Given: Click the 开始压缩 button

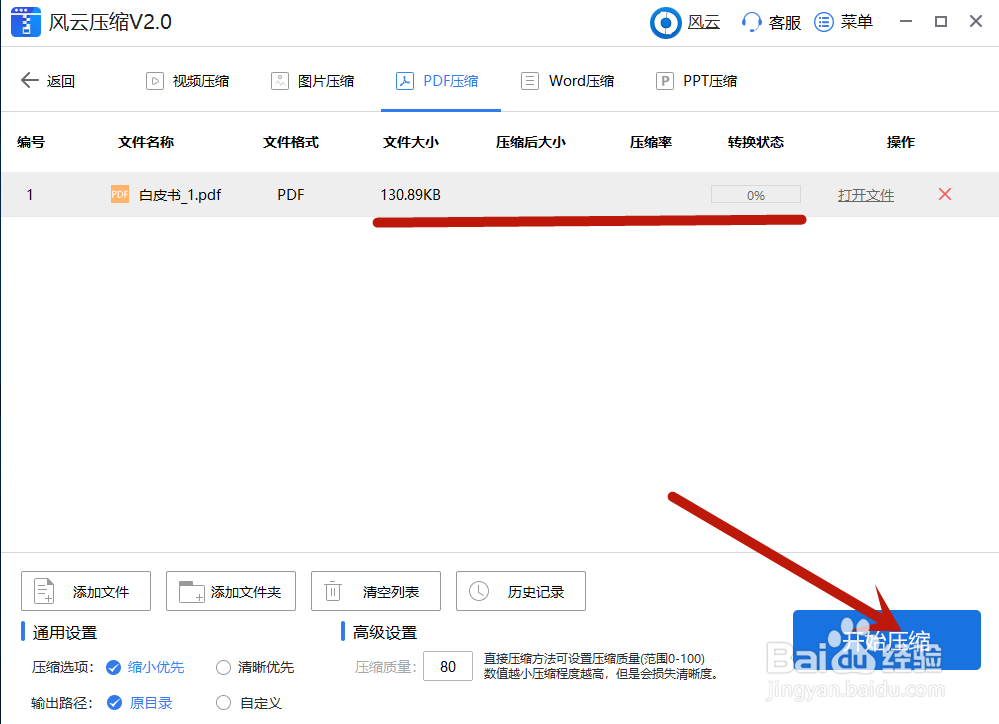Looking at the screenshot, I should (x=886, y=638).
